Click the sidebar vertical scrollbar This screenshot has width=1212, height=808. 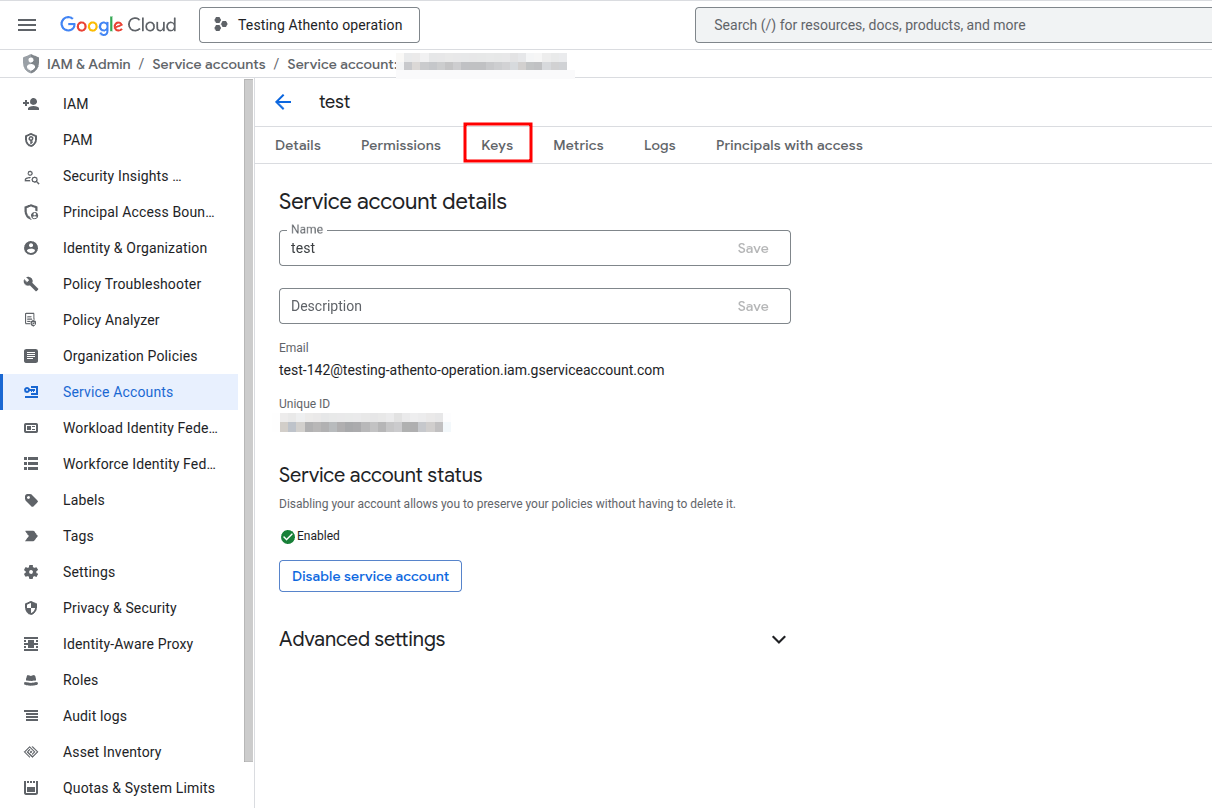click(x=248, y=420)
